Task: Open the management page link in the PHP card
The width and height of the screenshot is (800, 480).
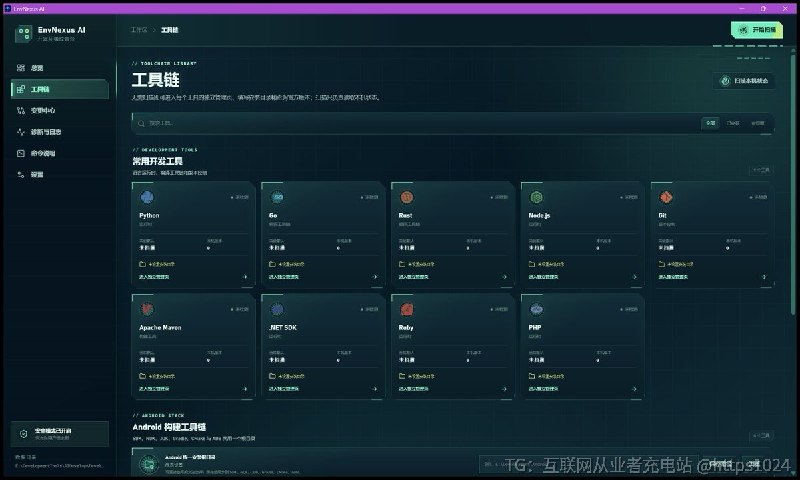Action: point(543,389)
